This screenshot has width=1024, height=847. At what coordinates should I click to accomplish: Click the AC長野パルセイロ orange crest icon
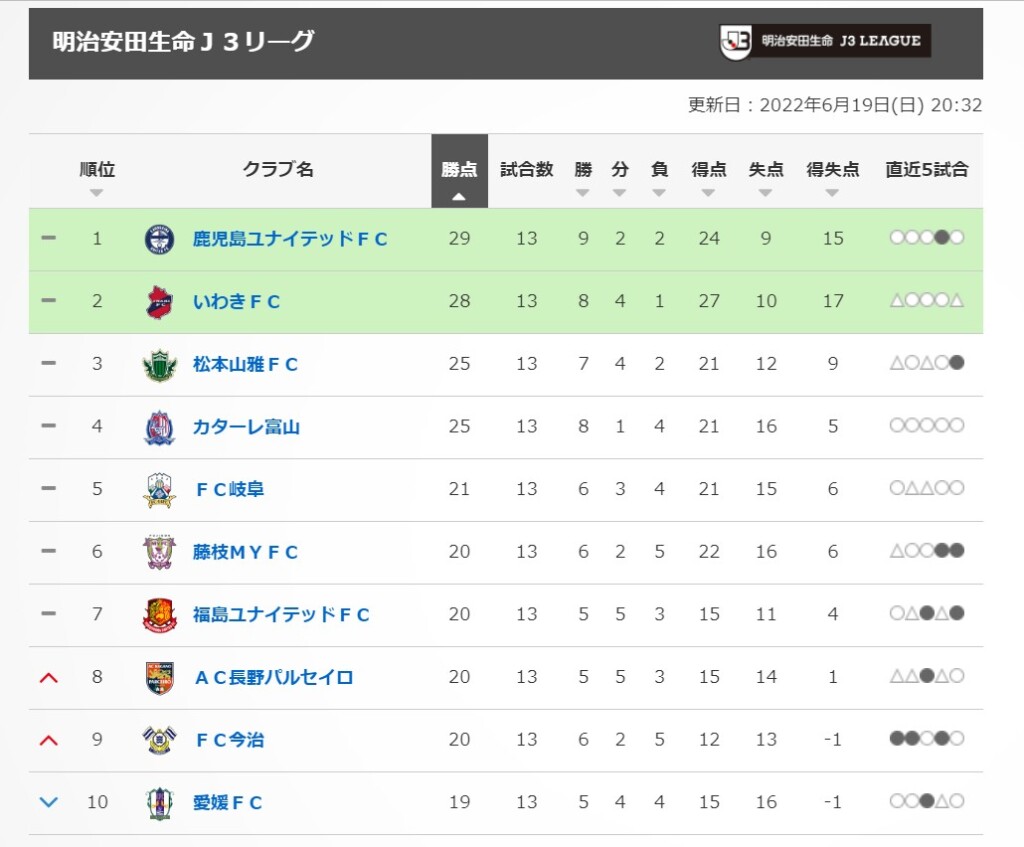point(159,677)
